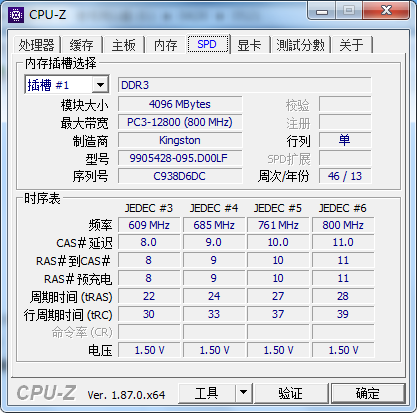Click the CAS# 延迟 row label
The image size is (419, 415).
(x=84, y=243)
